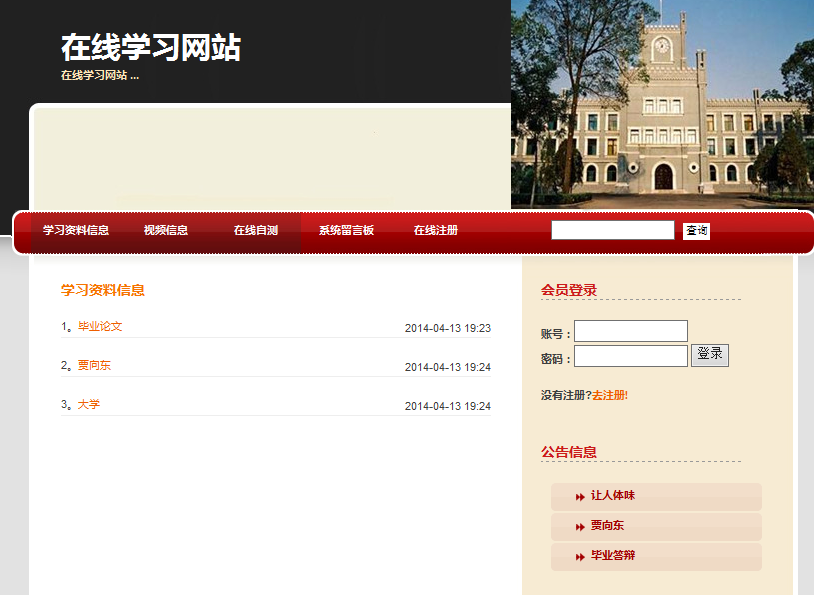Click the search box in the red bar

pos(613,230)
